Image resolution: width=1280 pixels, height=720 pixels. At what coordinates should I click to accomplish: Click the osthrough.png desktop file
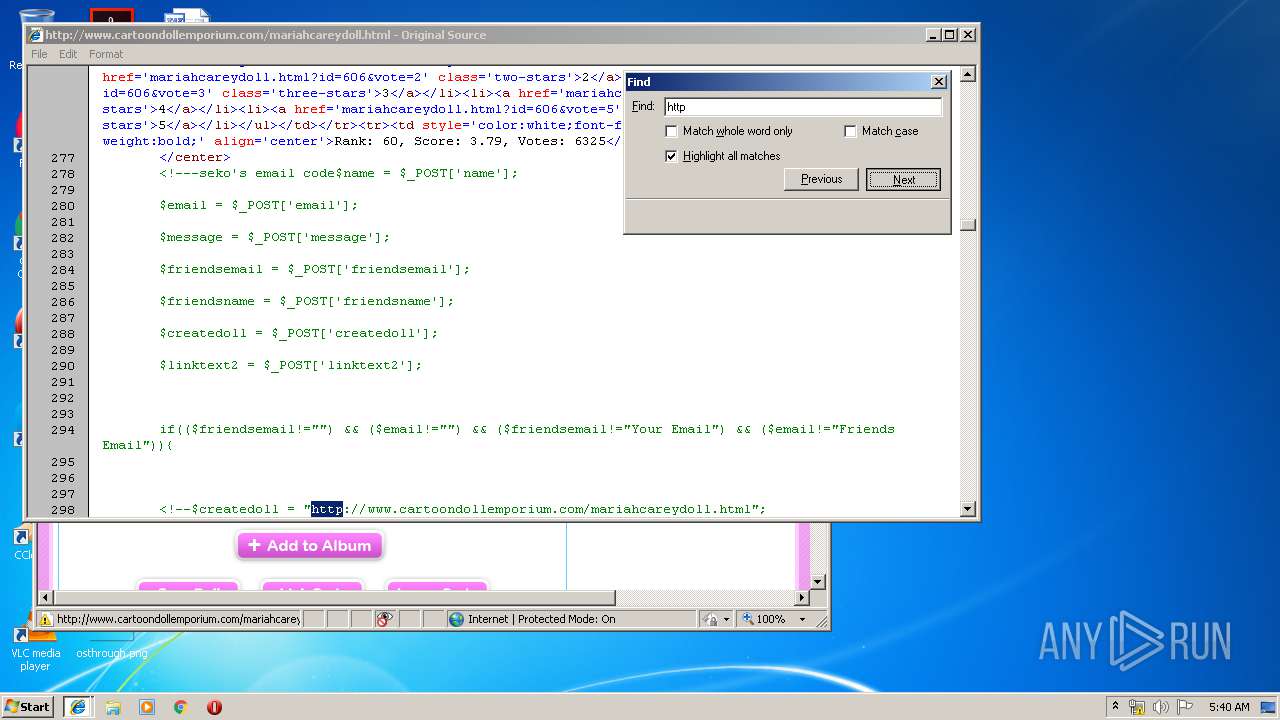pyautogui.click(x=111, y=653)
